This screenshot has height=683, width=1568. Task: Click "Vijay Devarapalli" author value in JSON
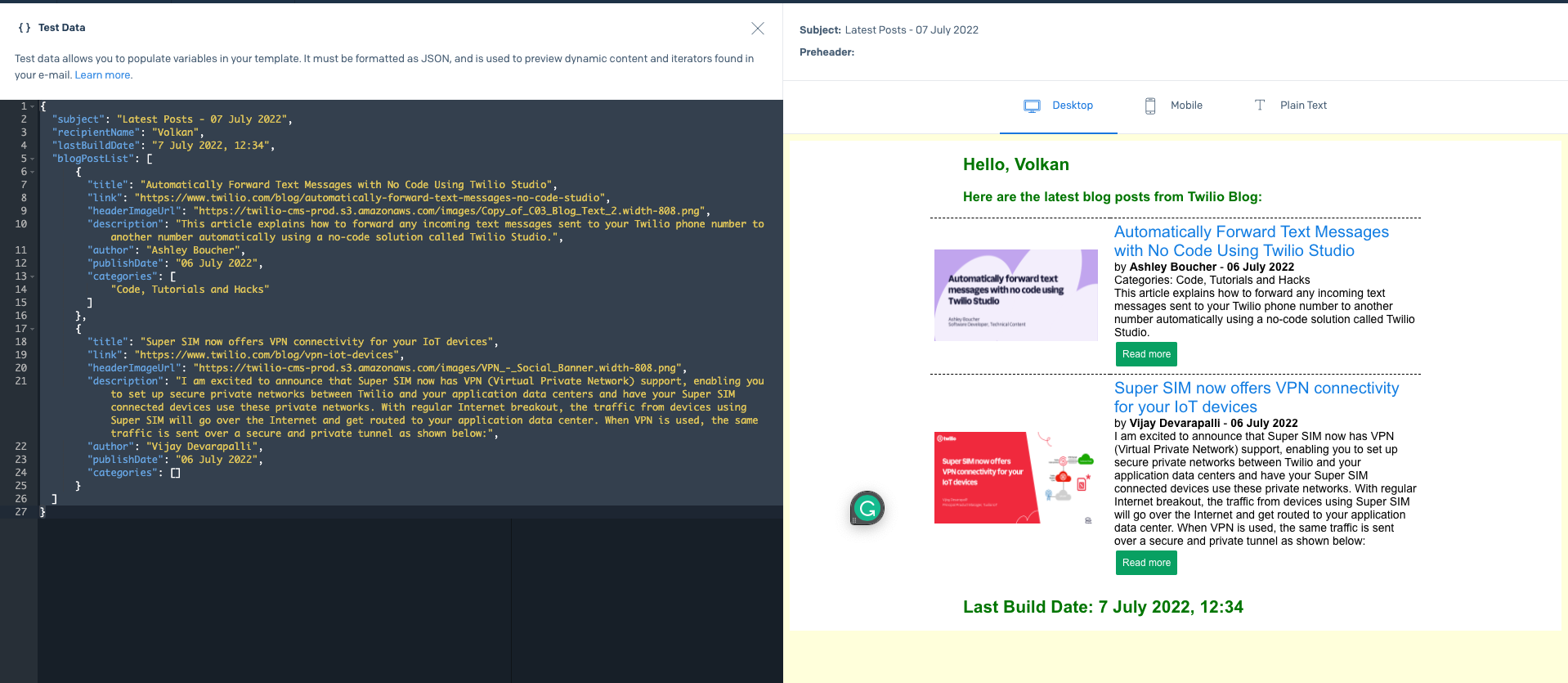tap(202, 447)
